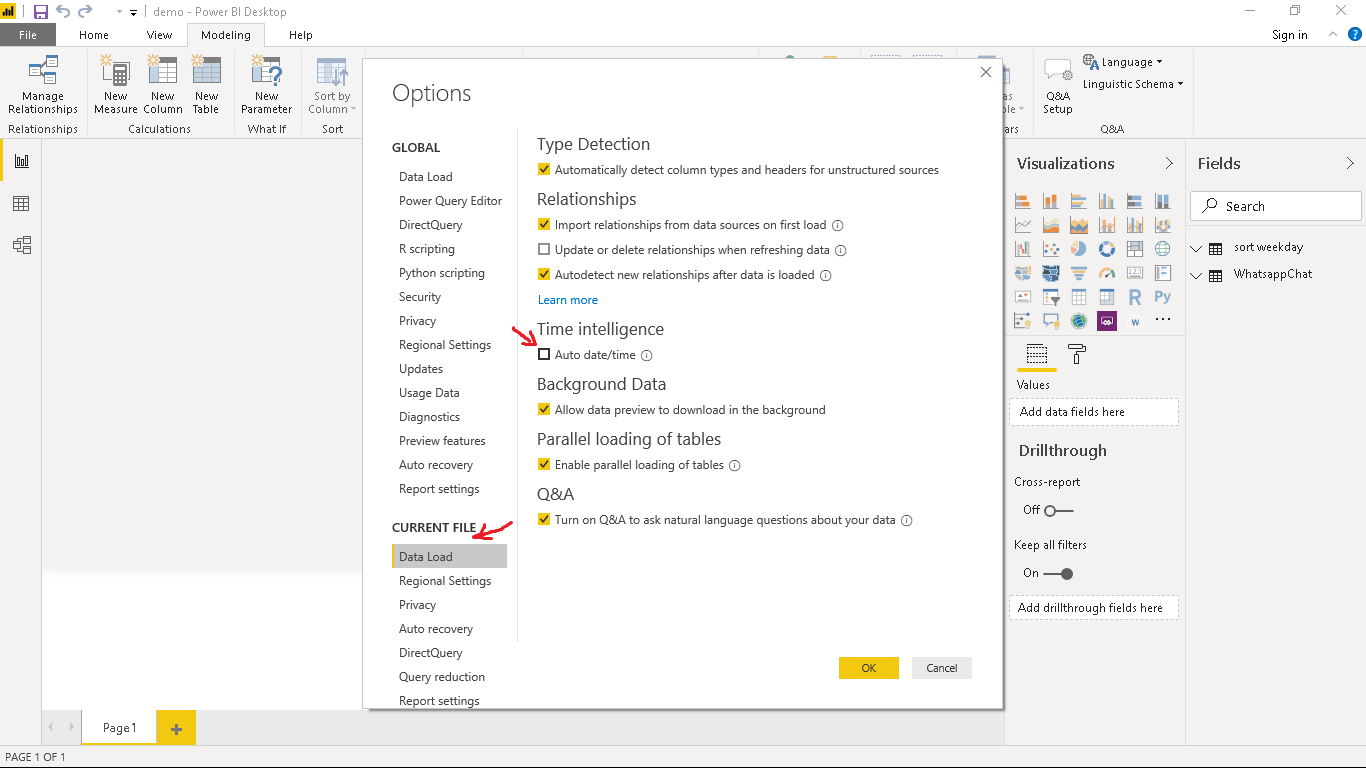This screenshot has height=768, width=1366.
Task: Switch to the View ribbon tab
Action: (160, 35)
